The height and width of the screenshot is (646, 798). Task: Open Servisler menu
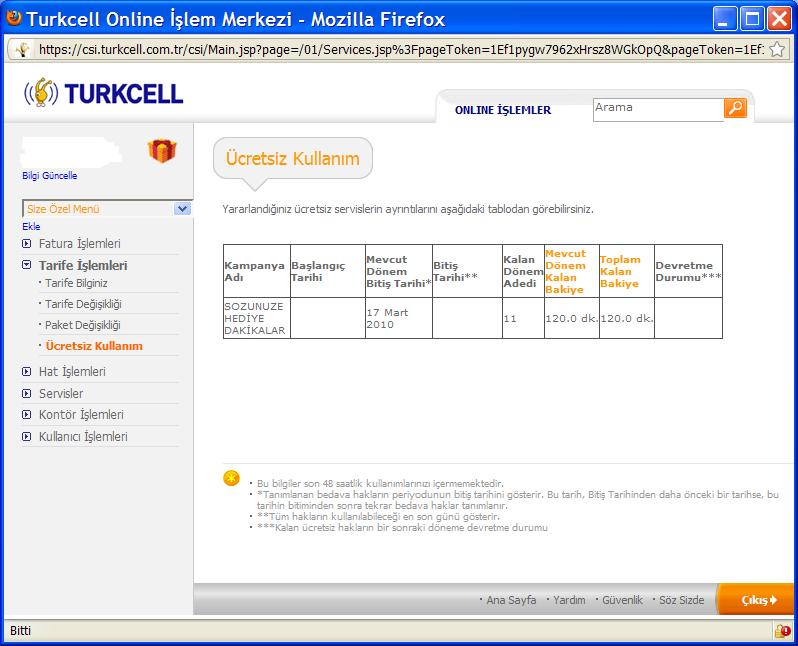61,394
